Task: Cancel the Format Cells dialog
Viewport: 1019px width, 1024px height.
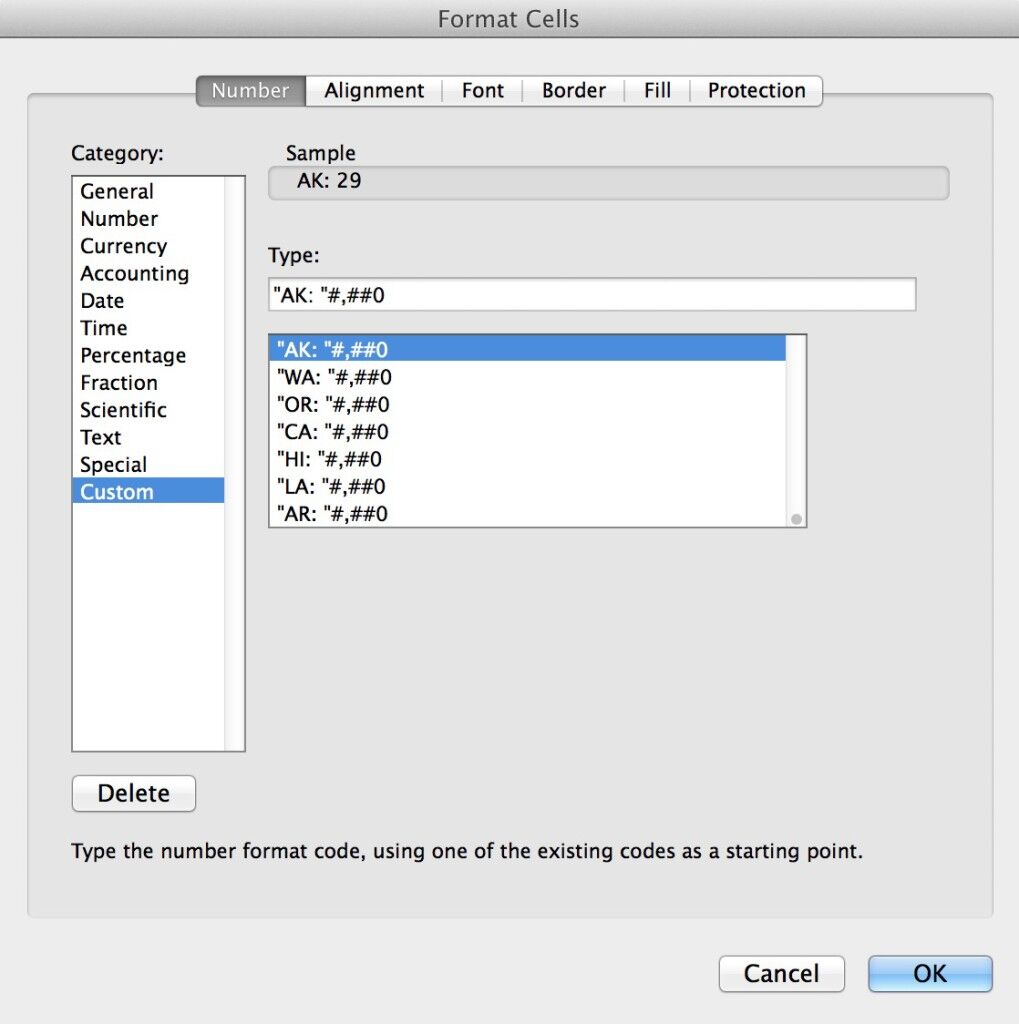Action: [781, 973]
